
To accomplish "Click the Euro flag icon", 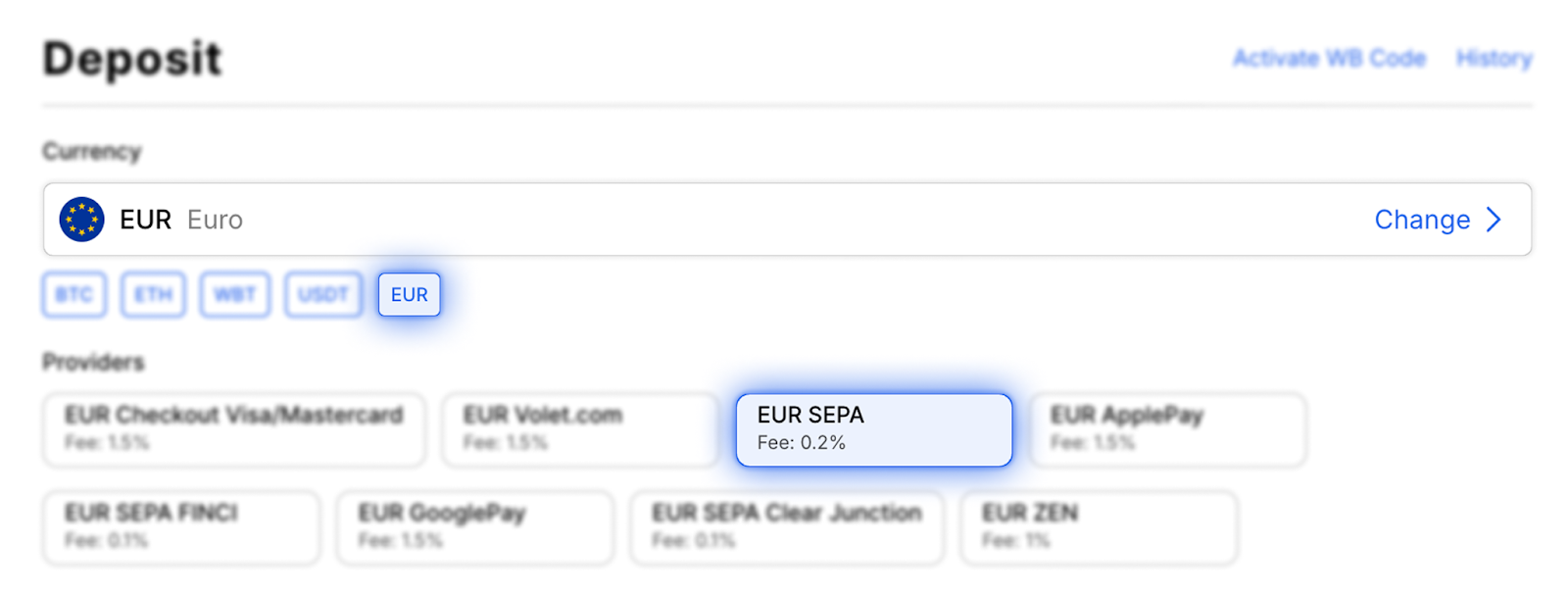I will click(x=81, y=220).
